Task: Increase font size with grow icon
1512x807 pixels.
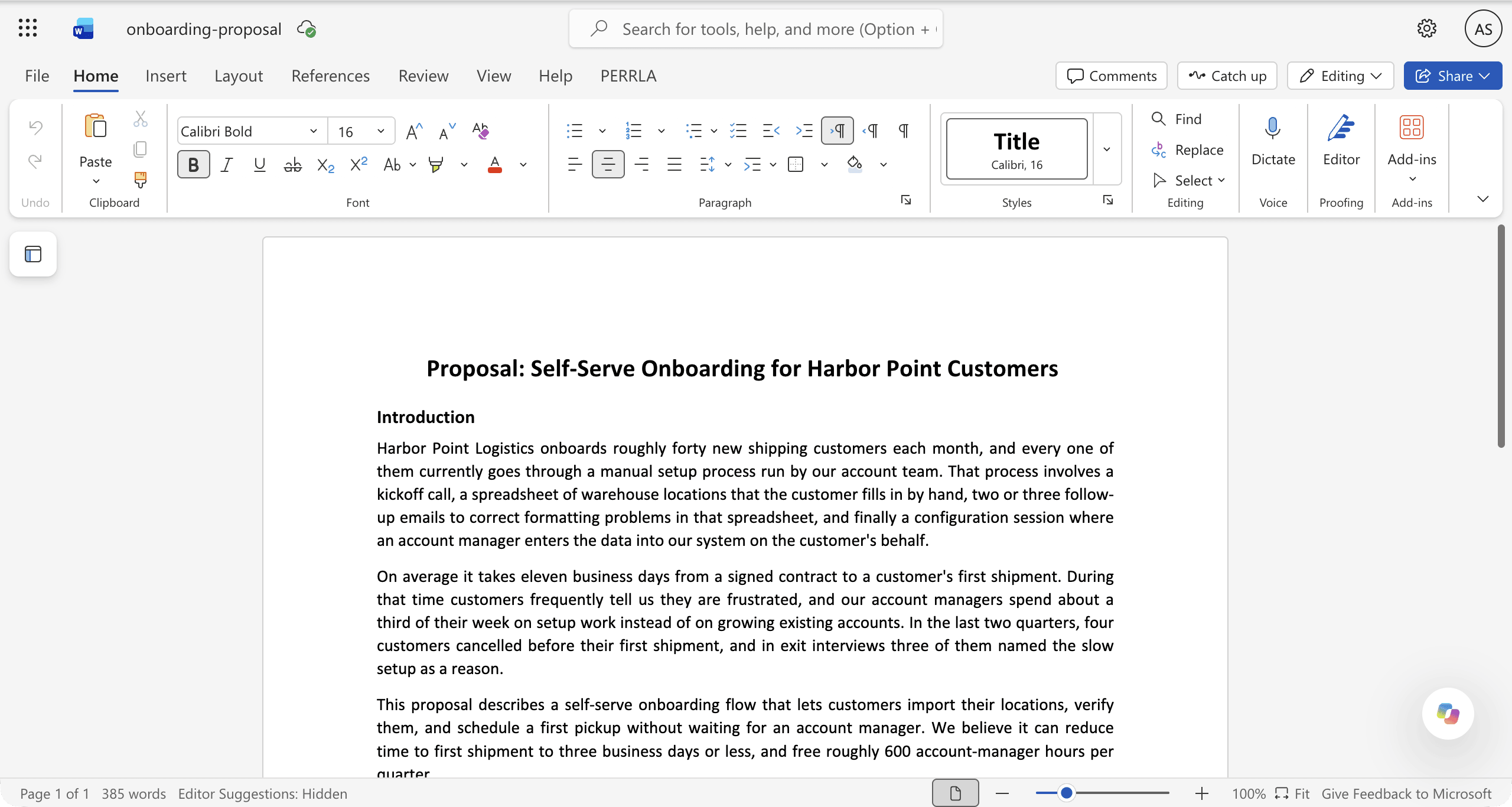Action: point(414,131)
